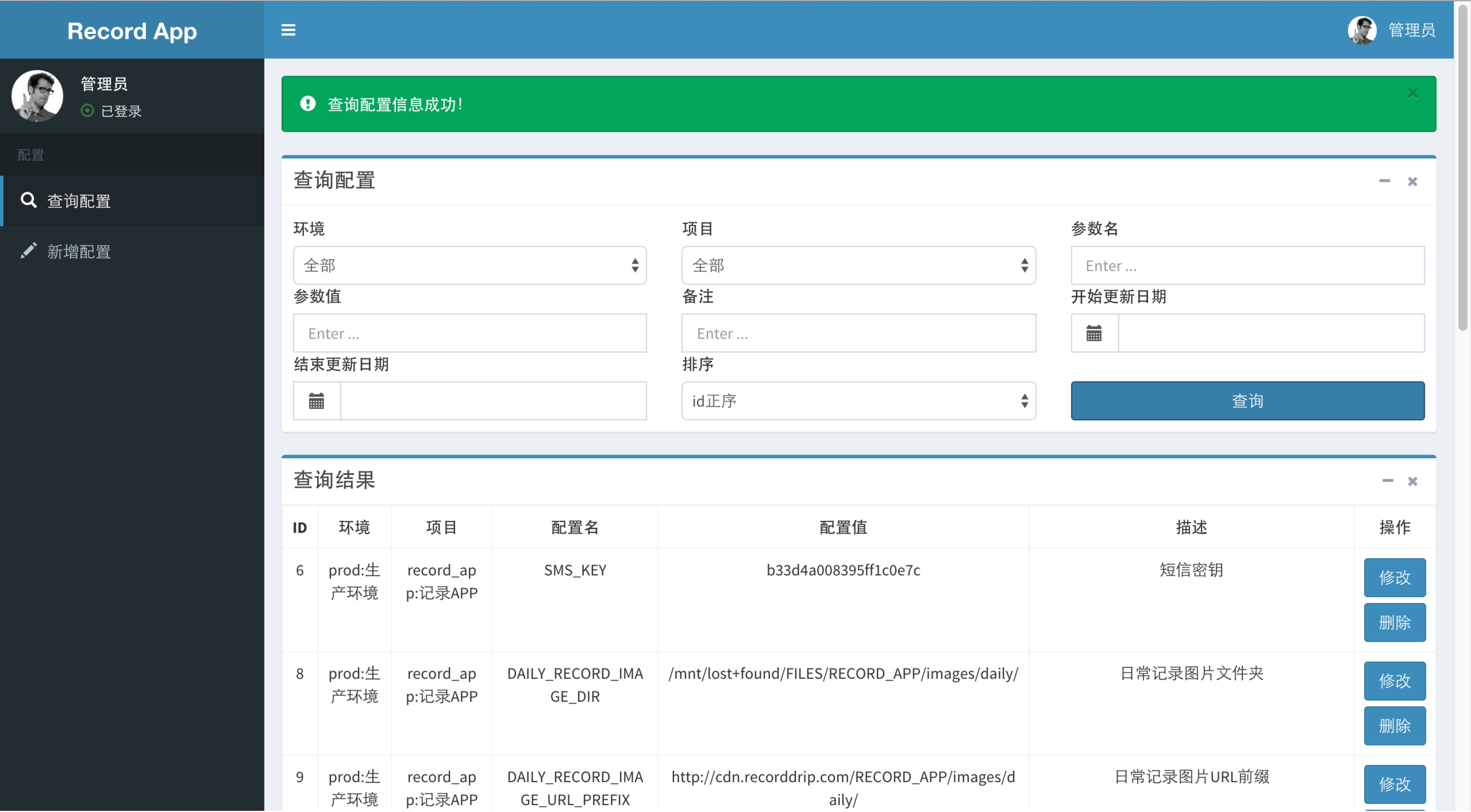
Task: Click the blue 查询 button
Action: coord(1248,401)
